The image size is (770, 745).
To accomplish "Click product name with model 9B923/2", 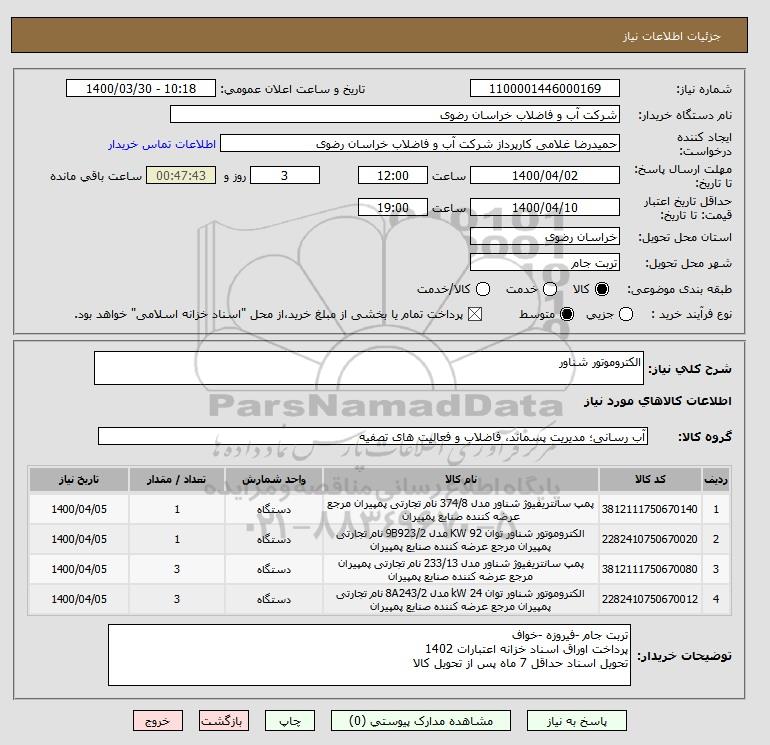I will tap(461, 540).
